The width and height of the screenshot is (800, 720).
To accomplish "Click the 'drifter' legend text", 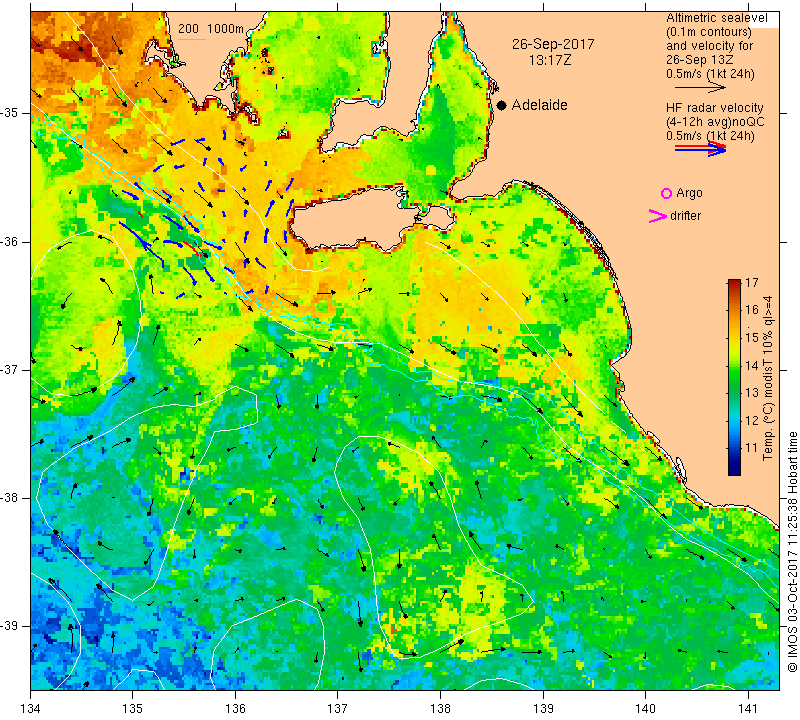I will click(685, 216).
